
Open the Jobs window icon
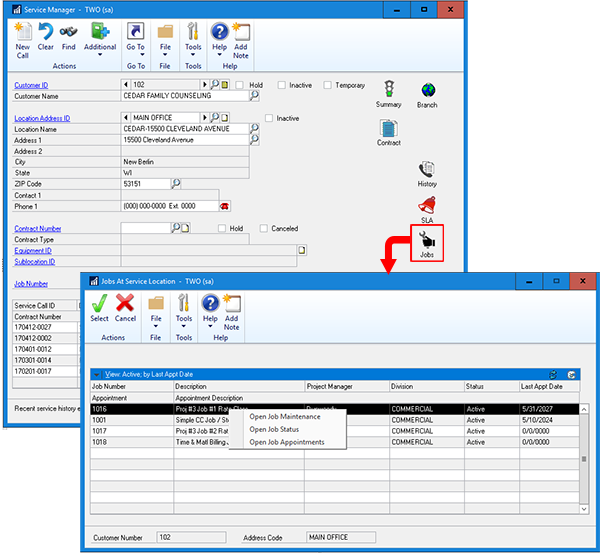427,241
